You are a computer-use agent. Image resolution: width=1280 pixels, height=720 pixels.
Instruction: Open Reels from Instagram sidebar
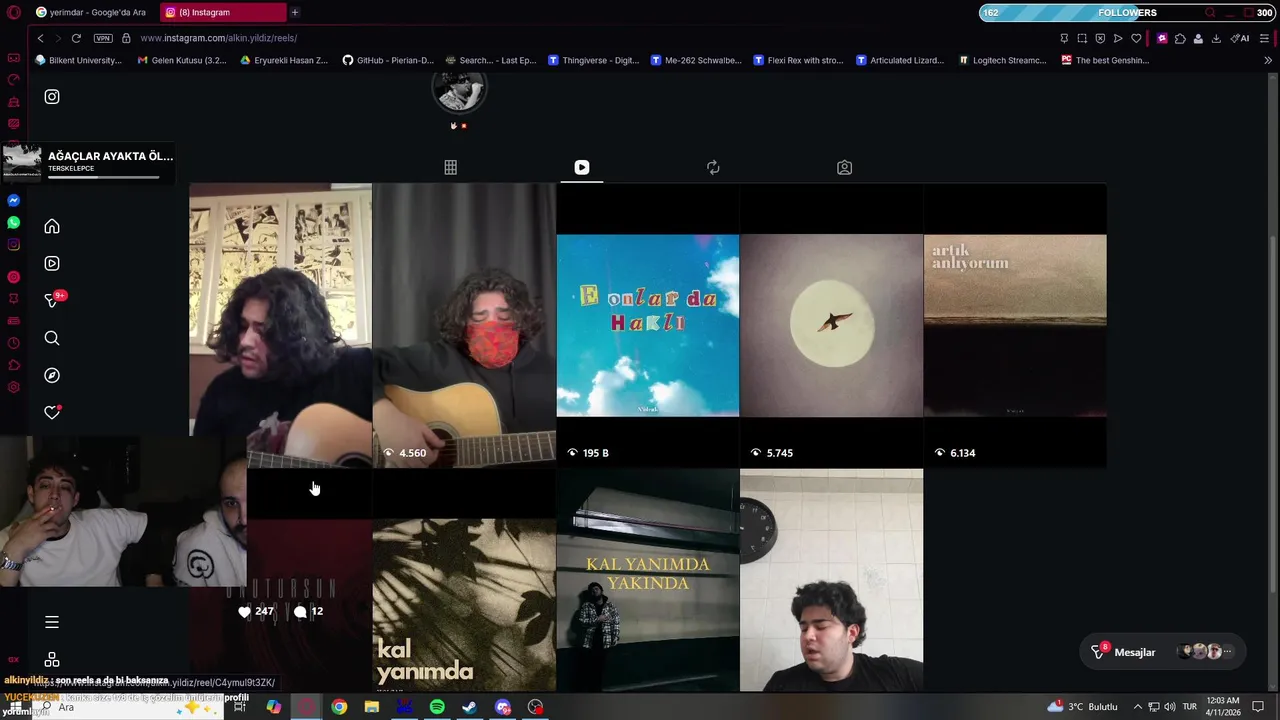(x=52, y=263)
